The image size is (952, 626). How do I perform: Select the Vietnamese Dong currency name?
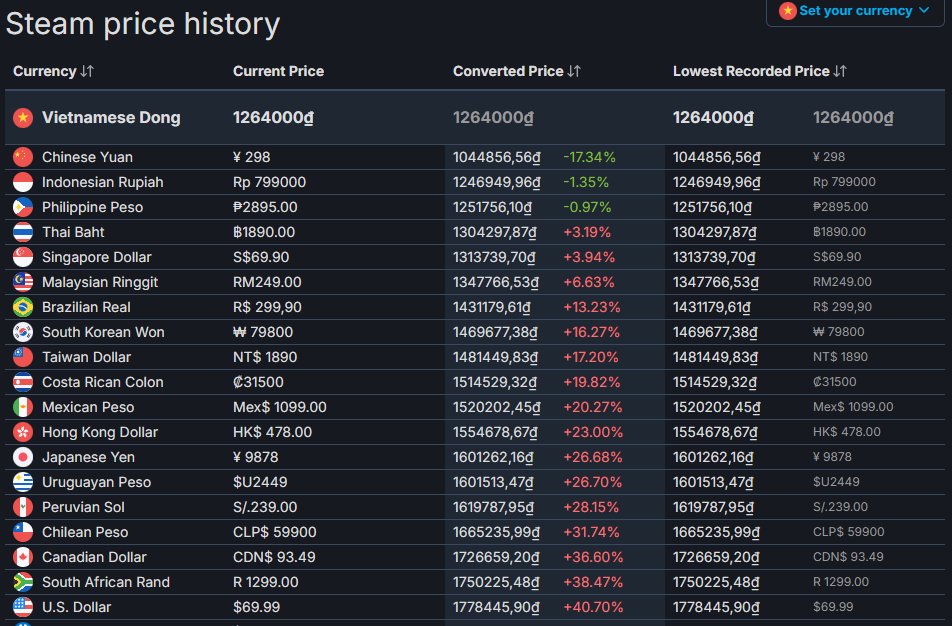111,118
